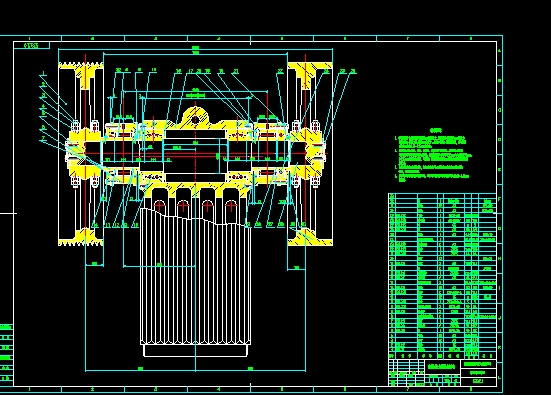Screen dimensions: 551x395
Task: Select part callout number 7 at left
Action: 44,138
